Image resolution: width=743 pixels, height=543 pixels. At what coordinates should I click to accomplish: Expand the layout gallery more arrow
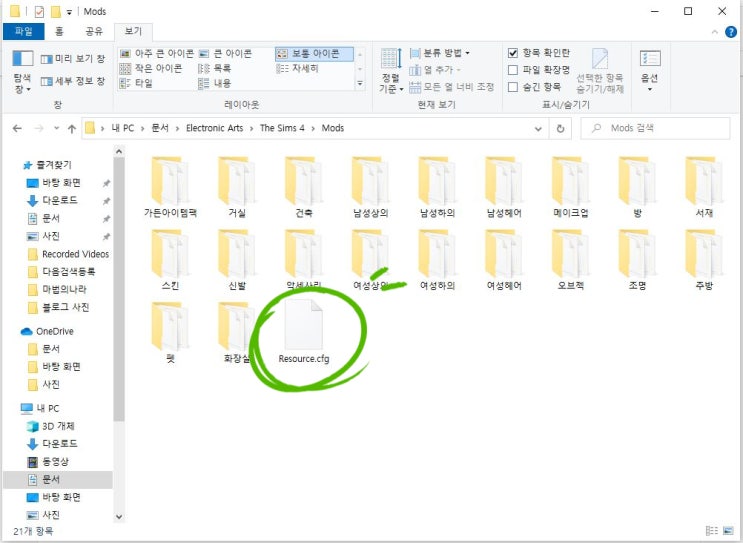pyautogui.click(x=360, y=84)
